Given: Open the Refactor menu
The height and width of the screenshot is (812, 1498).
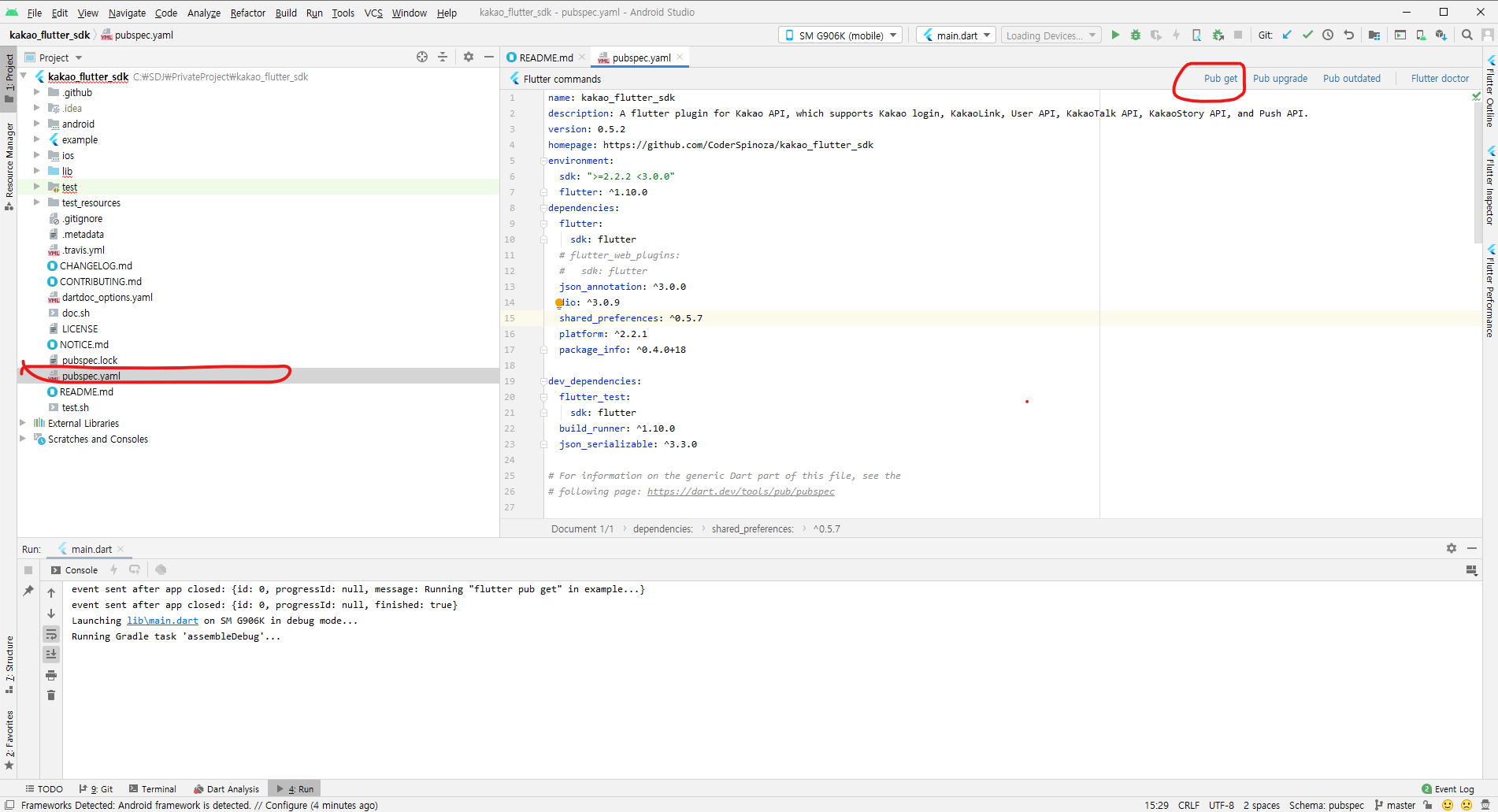Looking at the screenshot, I should [x=247, y=13].
